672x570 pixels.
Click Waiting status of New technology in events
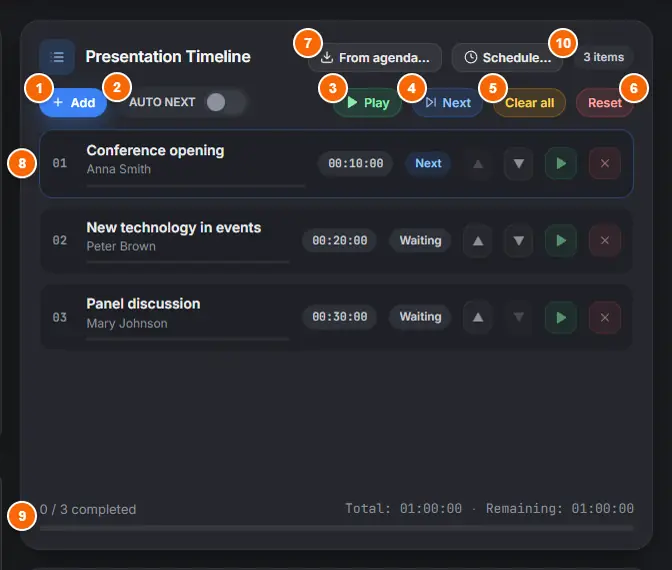point(420,240)
